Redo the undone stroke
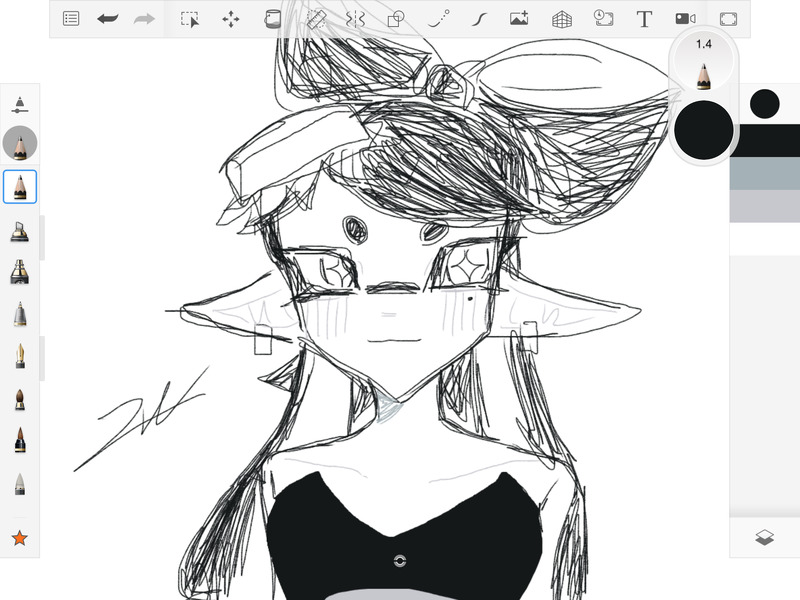This screenshot has height=600, width=800. click(144, 19)
